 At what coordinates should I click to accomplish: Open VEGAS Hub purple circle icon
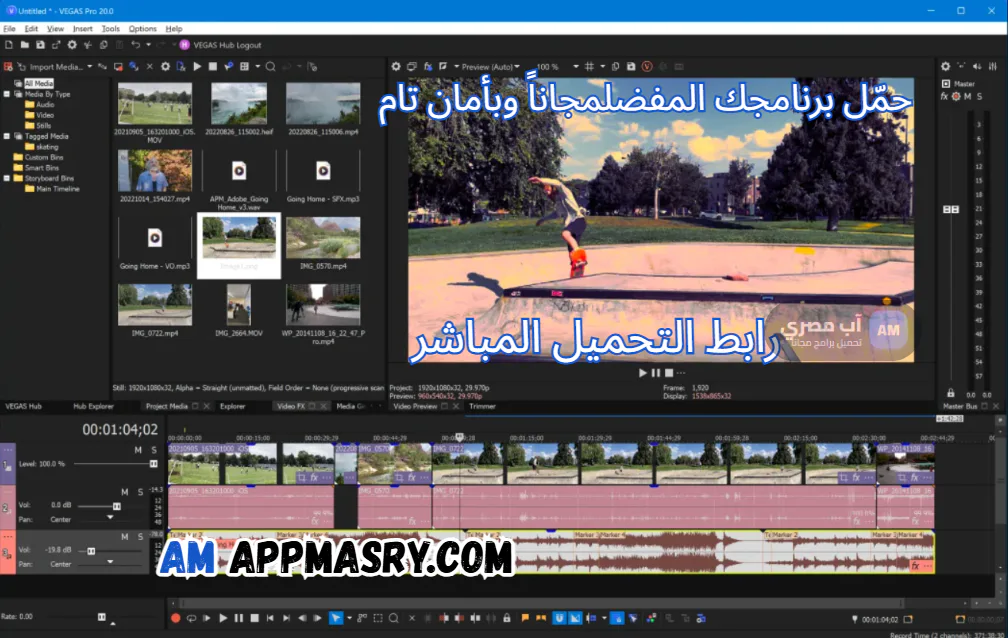[184, 45]
